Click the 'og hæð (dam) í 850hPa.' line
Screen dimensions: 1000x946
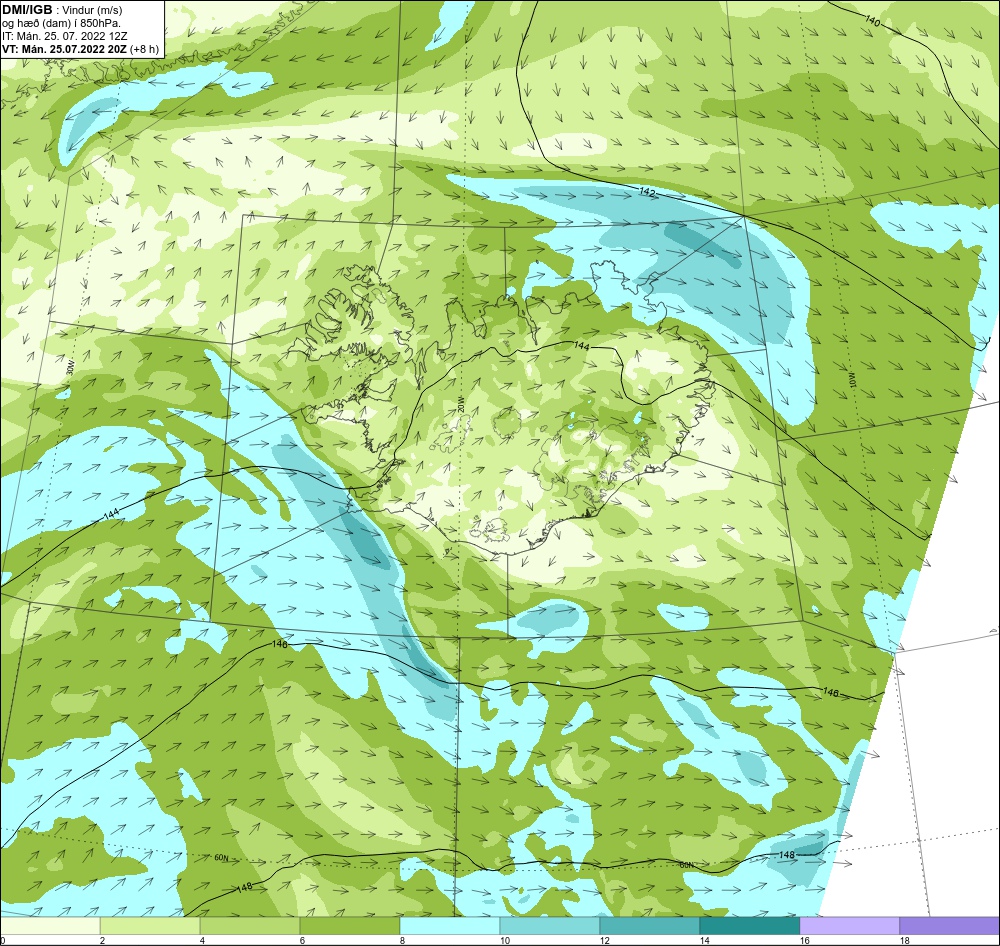[61, 23]
